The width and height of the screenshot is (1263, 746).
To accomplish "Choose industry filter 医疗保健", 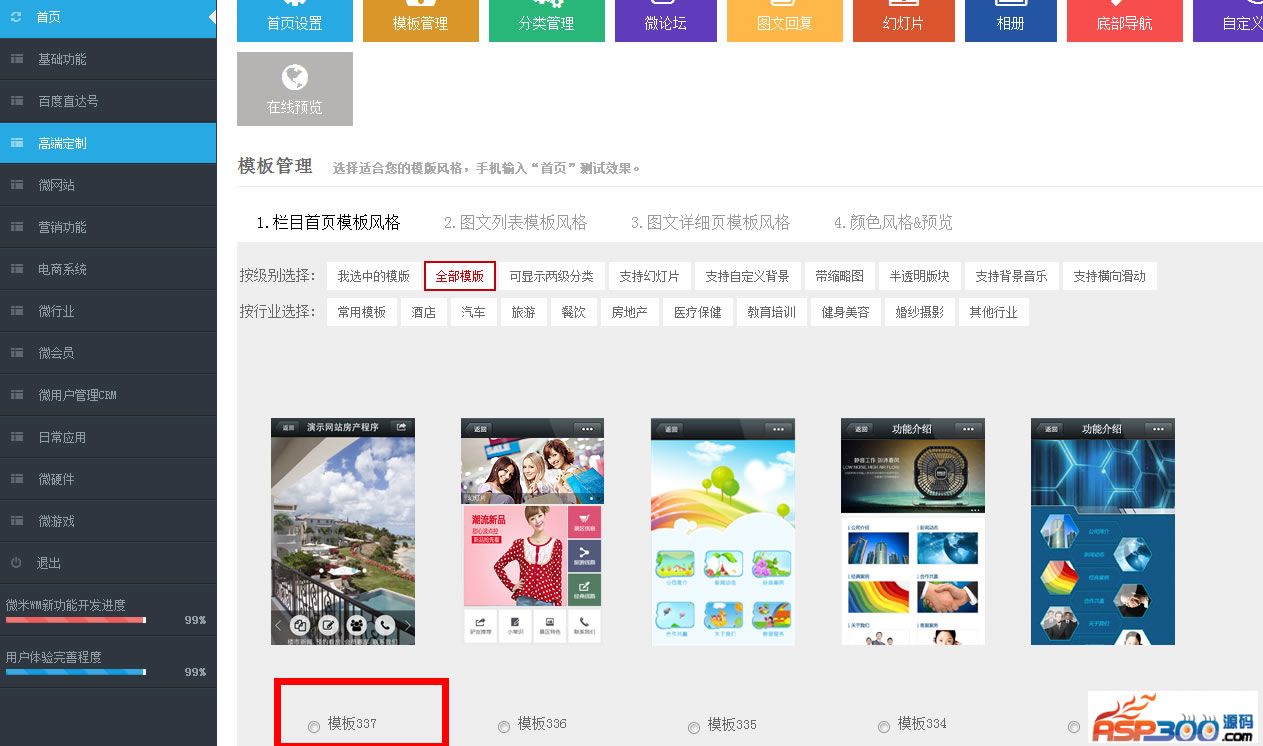I will pyautogui.click(x=698, y=312).
